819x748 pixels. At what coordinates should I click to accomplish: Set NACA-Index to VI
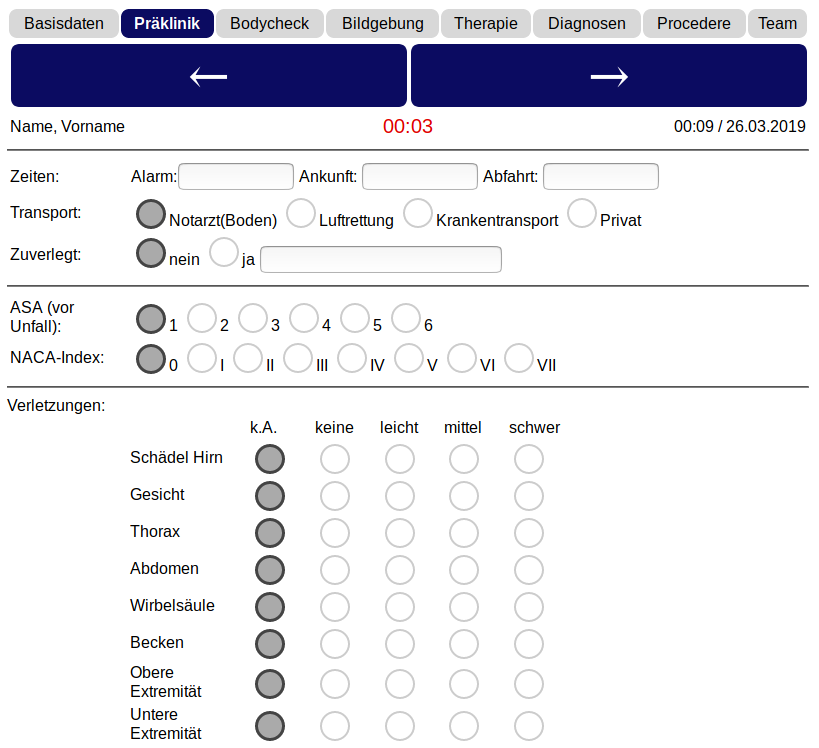[462, 358]
